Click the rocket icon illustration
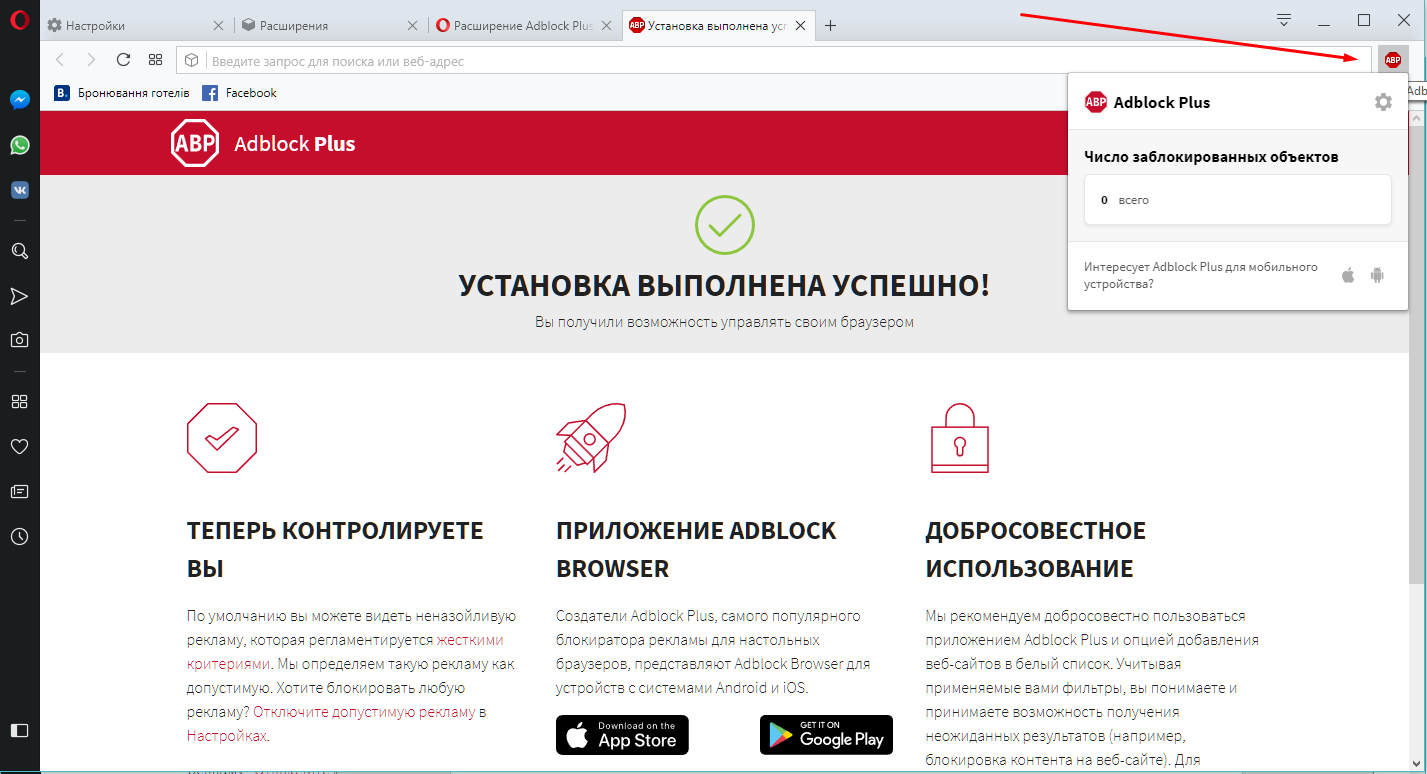1427x774 pixels. [591, 437]
